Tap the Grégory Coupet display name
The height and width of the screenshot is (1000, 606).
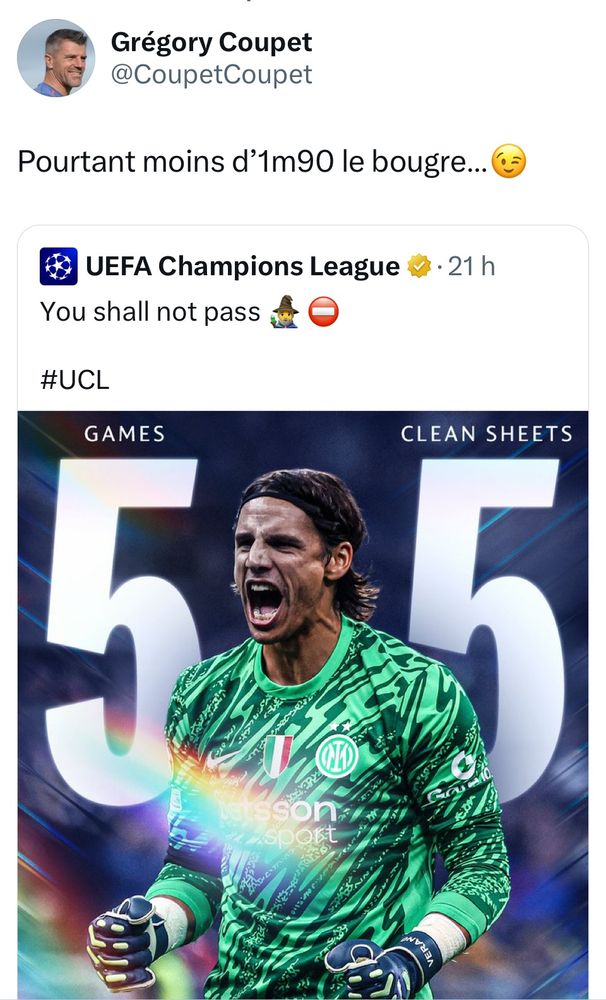click(211, 42)
